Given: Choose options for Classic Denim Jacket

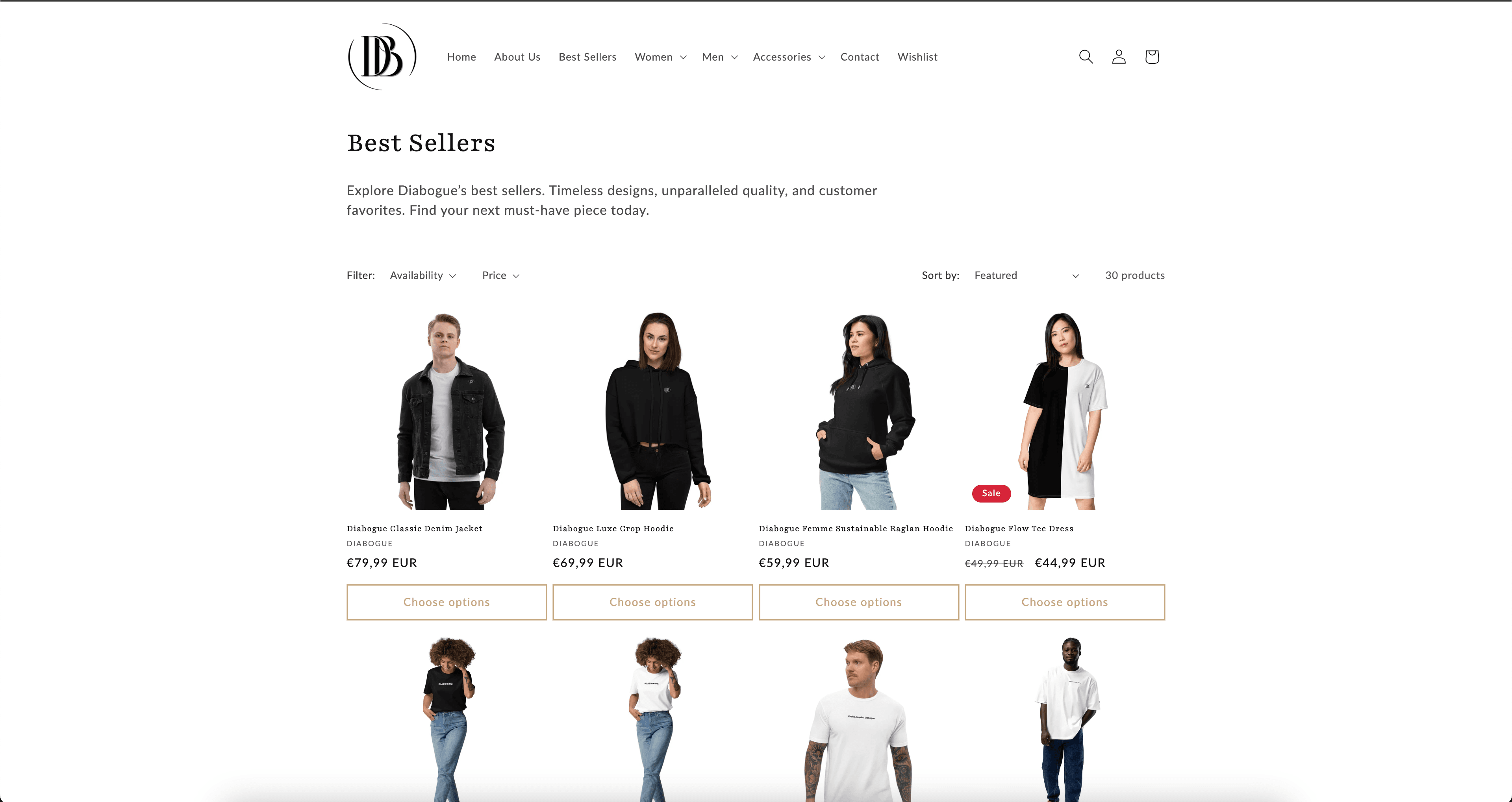Looking at the screenshot, I should (x=447, y=602).
